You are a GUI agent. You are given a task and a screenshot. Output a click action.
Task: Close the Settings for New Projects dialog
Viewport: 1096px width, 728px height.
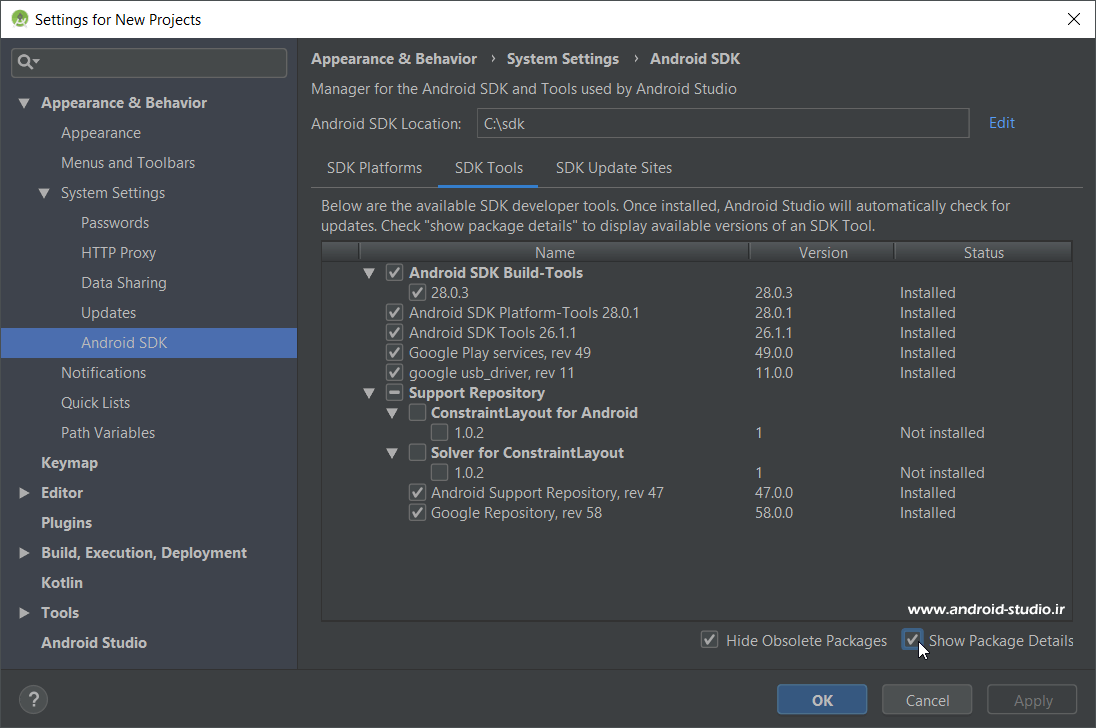1074,19
